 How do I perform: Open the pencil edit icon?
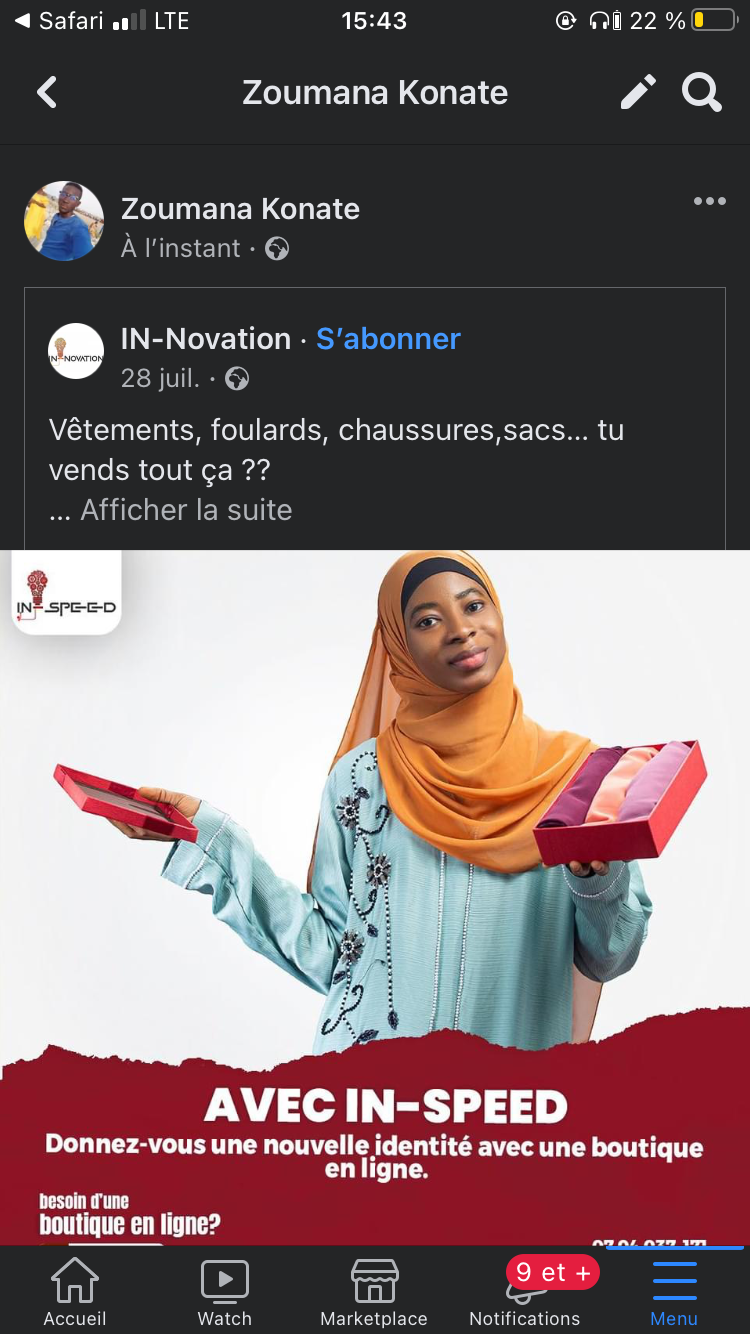pos(638,92)
